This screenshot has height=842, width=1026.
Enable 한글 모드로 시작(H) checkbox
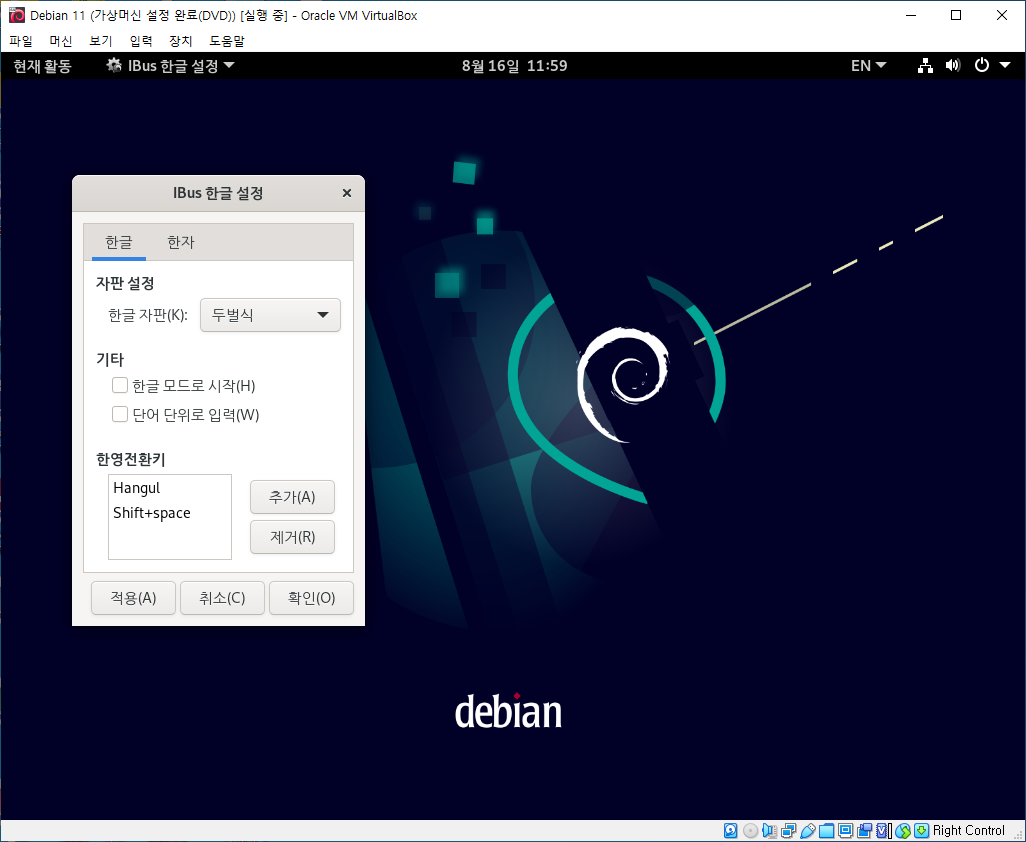pos(120,385)
